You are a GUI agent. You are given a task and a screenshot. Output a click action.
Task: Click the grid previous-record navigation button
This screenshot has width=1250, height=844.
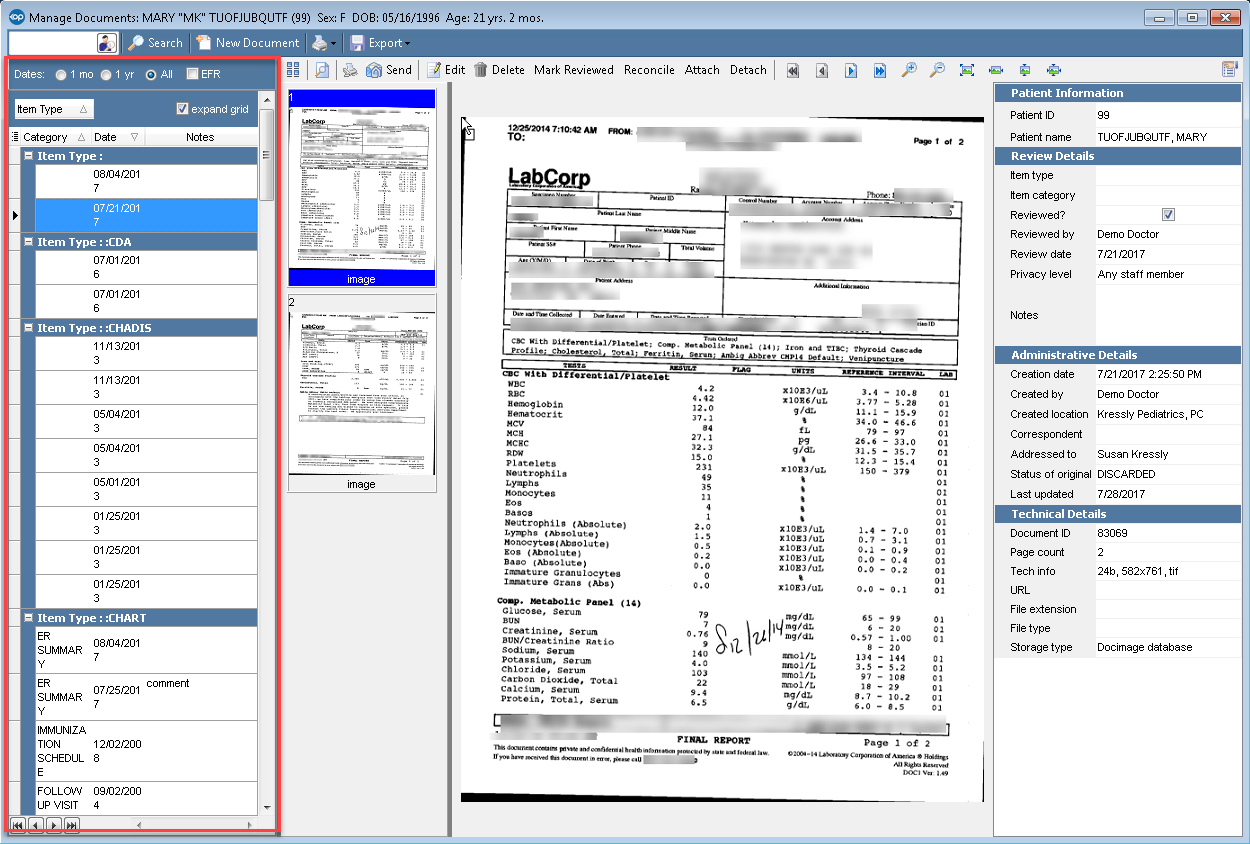tap(35, 824)
